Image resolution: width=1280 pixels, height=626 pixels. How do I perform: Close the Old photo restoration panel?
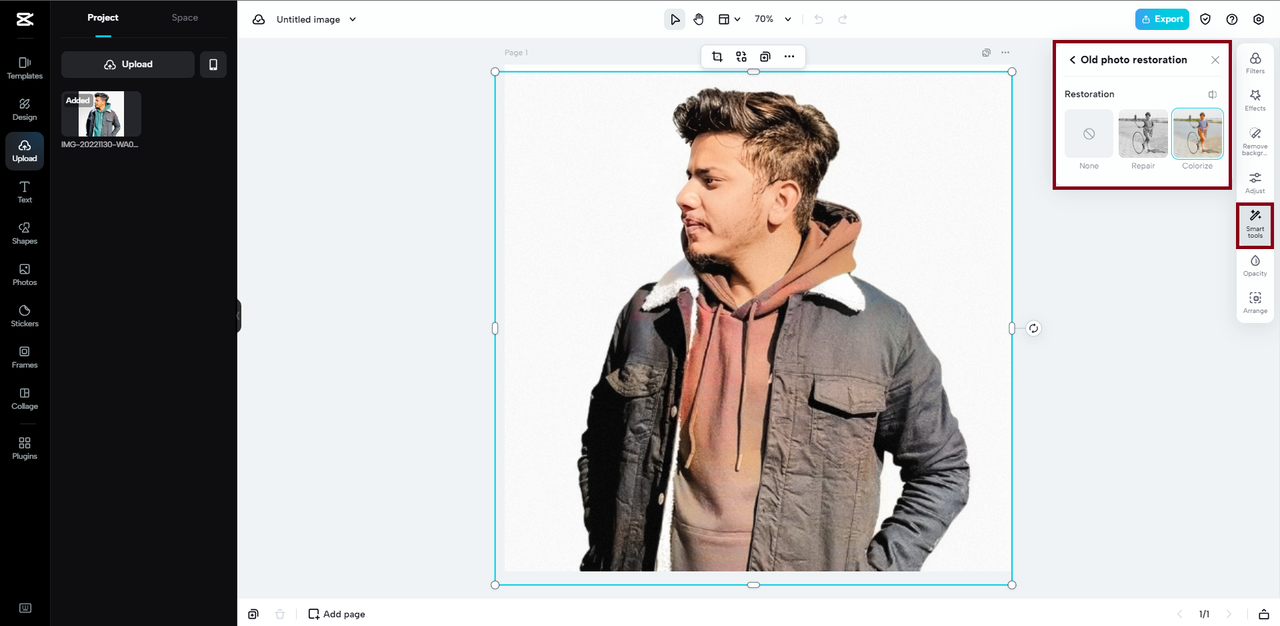coord(1215,60)
